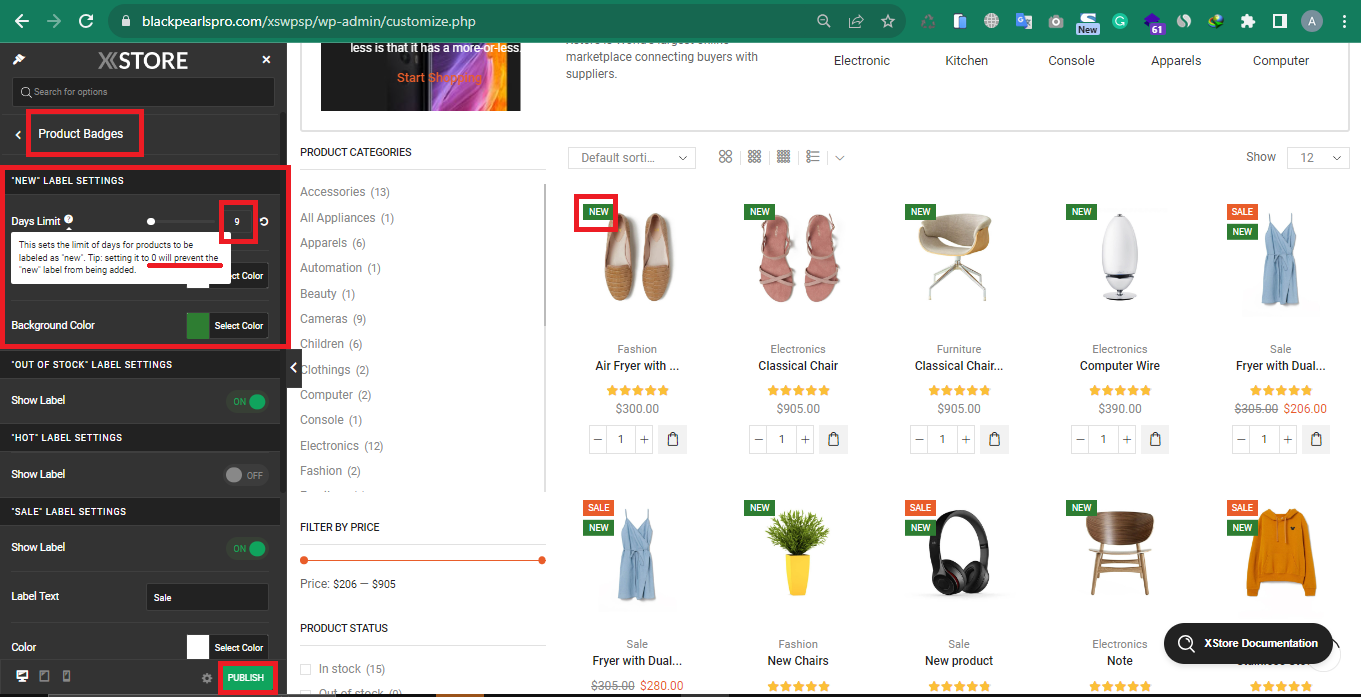Open New label Background Color Select Color

pyautogui.click(x=239, y=326)
